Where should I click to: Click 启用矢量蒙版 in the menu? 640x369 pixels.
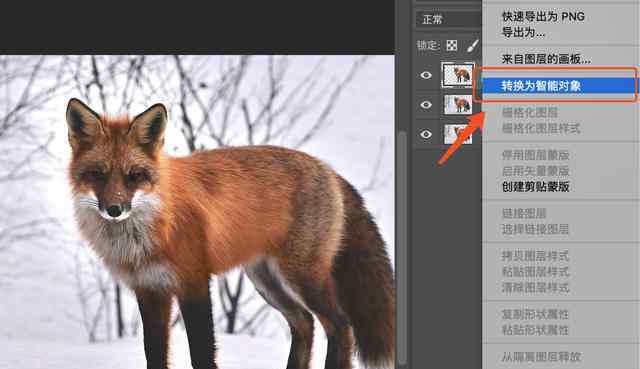pyautogui.click(x=536, y=171)
